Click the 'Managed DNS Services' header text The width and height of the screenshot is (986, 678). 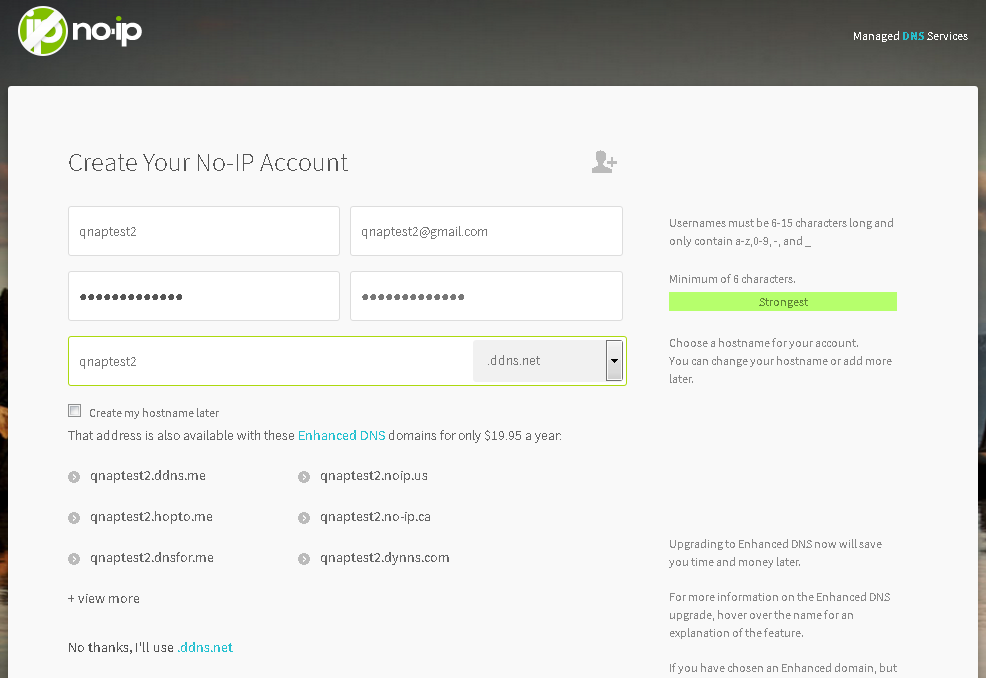click(910, 36)
